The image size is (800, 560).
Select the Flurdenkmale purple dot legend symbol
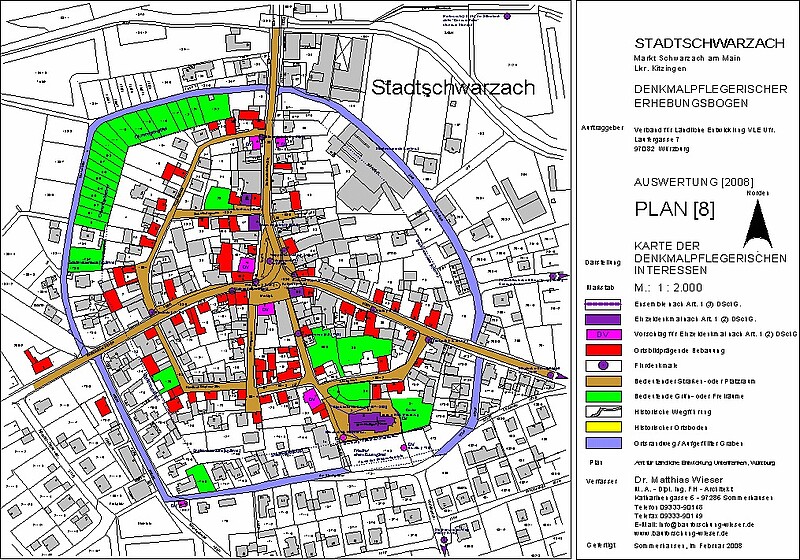[x=602, y=367]
